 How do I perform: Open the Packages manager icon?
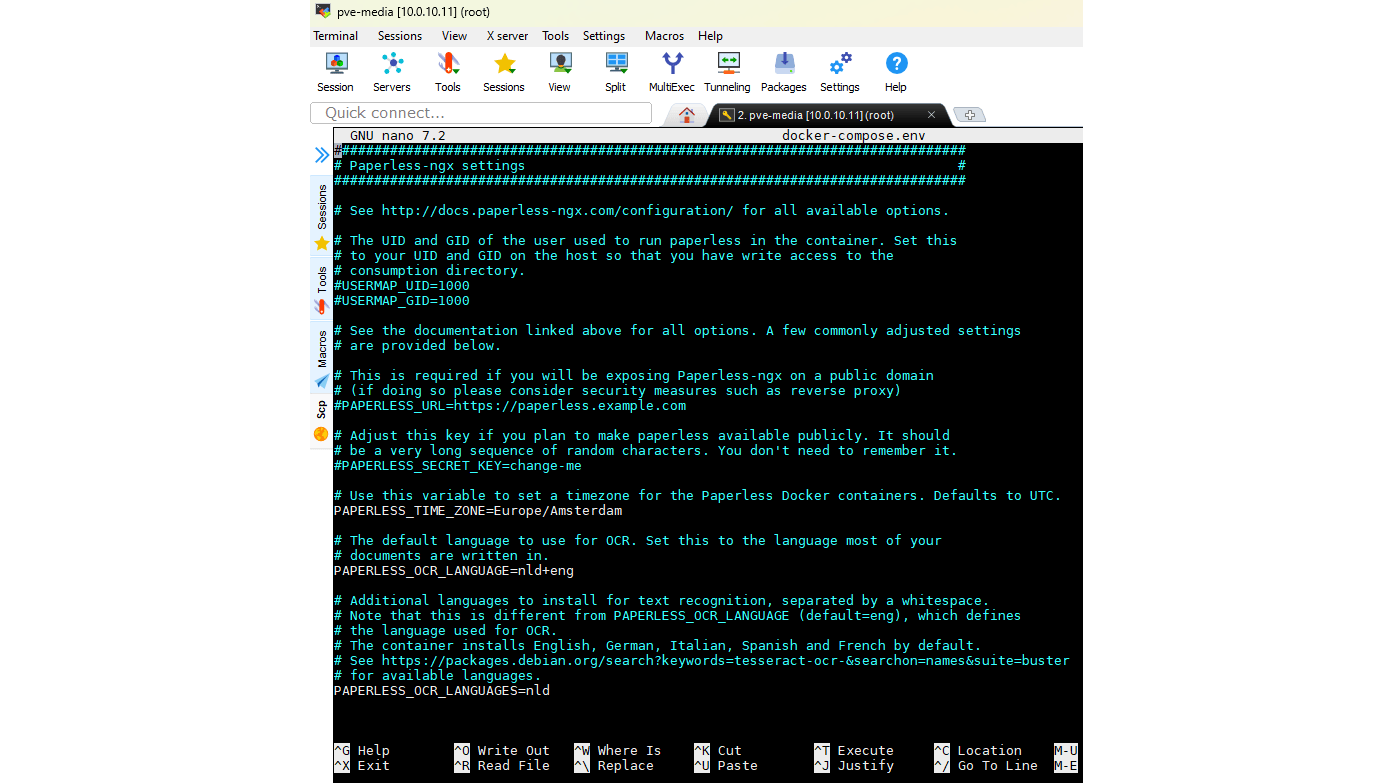click(784, 73)
